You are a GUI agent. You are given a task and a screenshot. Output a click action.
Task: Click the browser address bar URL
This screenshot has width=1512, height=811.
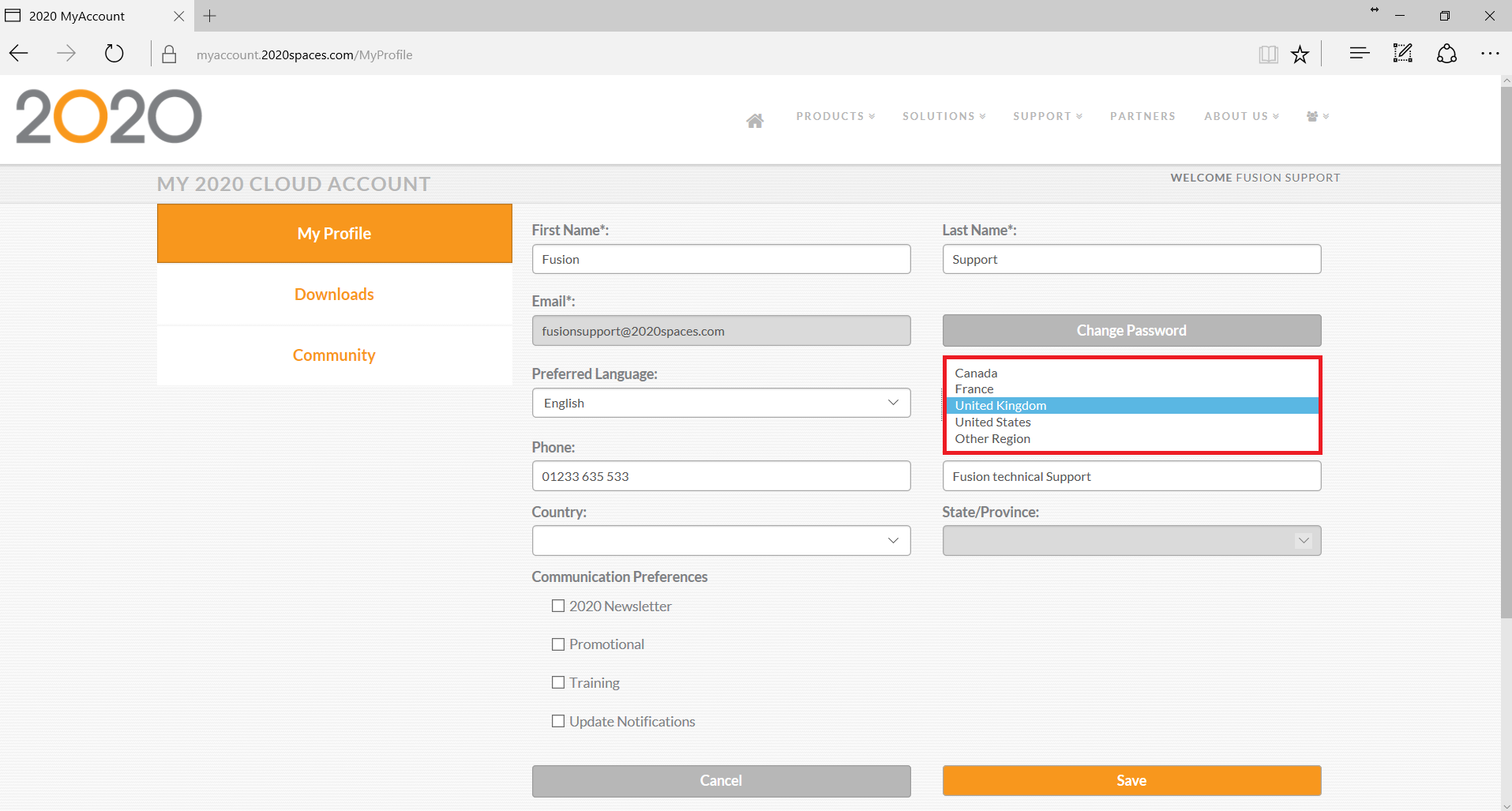[x=304, y=54]
